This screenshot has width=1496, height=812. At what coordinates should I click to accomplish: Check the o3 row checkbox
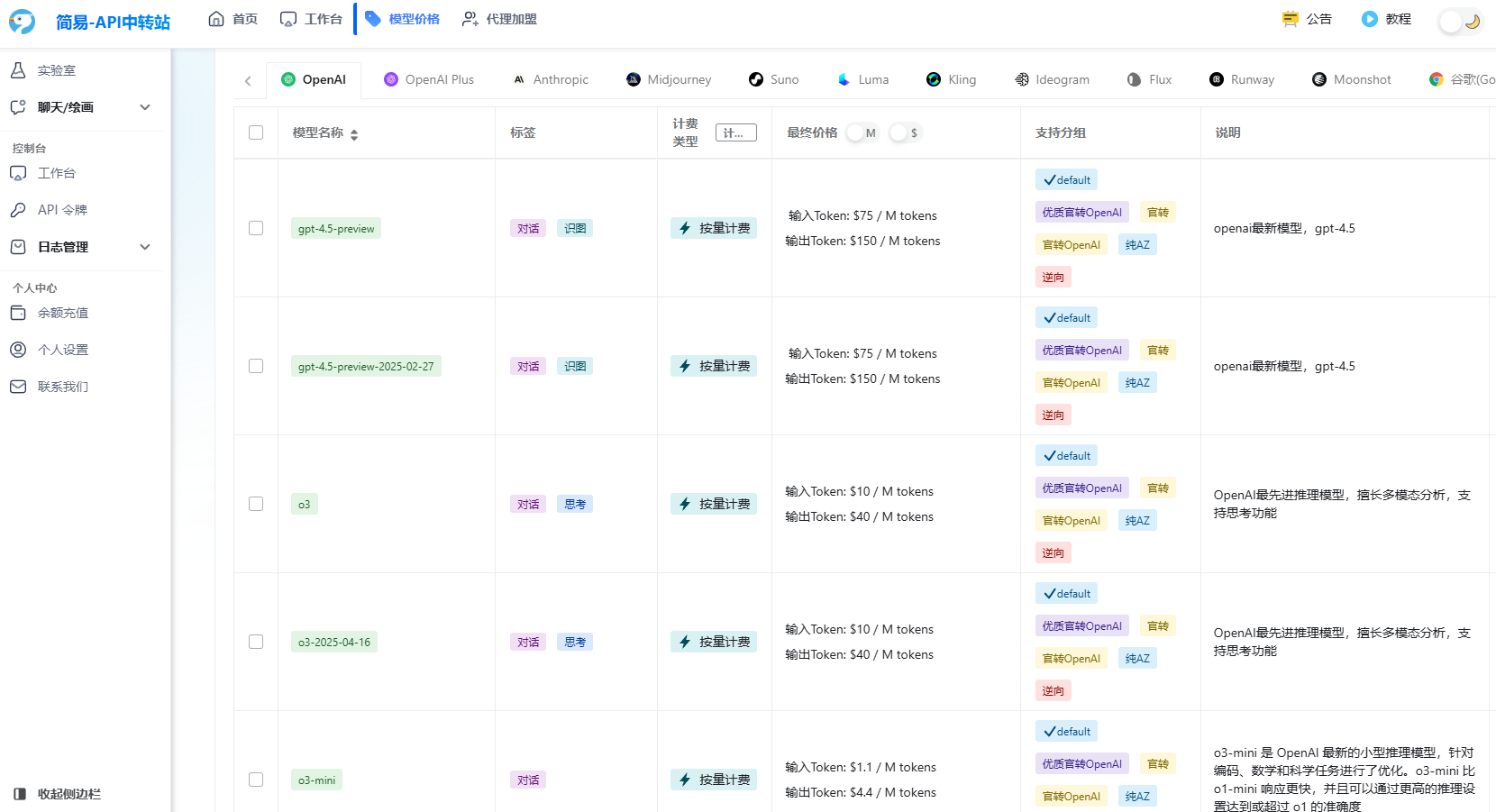coord(256,504)
